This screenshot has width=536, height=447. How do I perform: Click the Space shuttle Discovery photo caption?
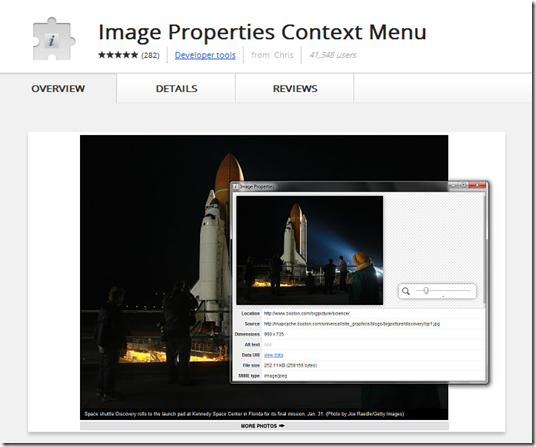point(244,414)
